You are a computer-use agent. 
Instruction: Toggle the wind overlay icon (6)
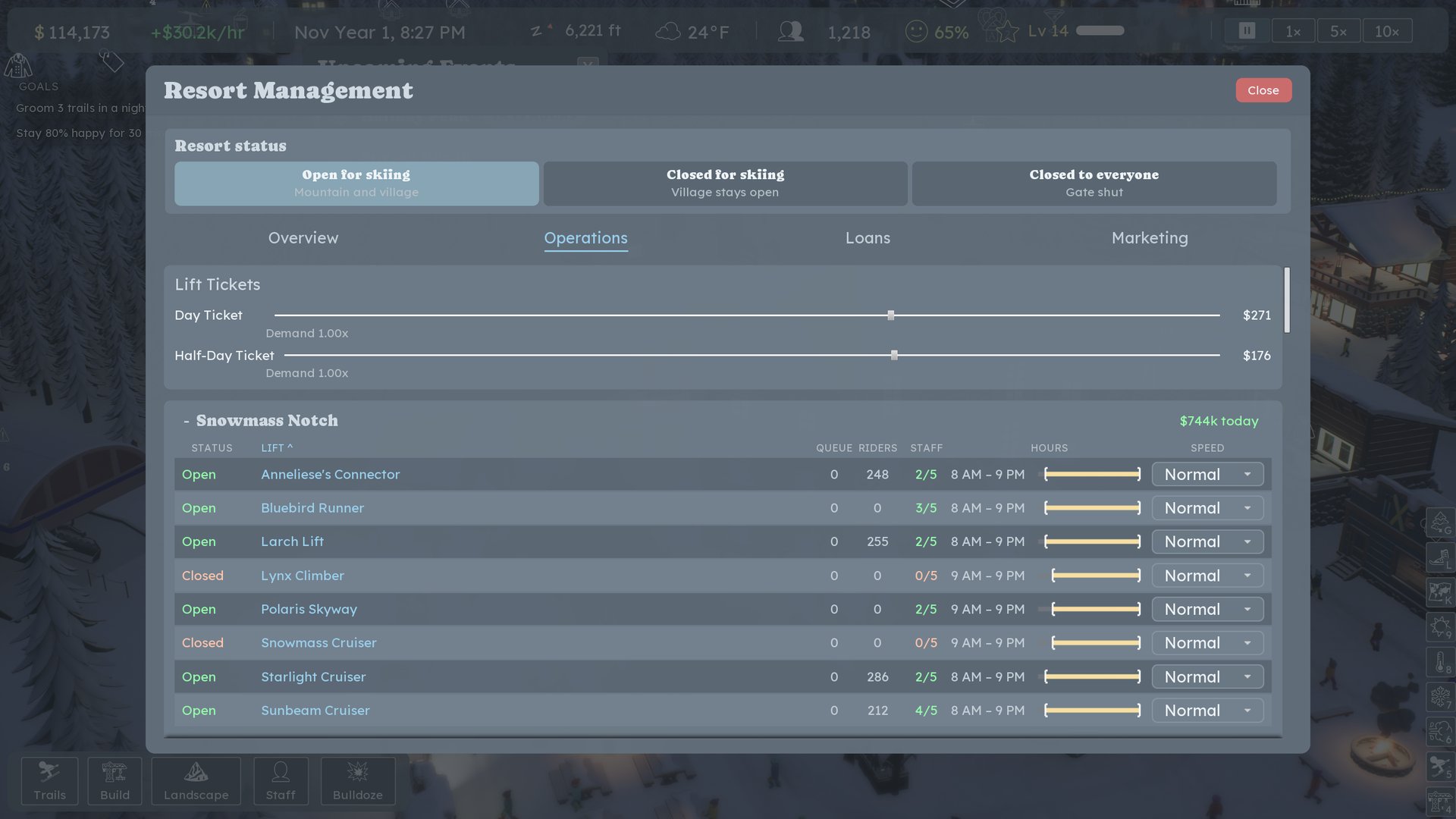[x=1439, y=732]
